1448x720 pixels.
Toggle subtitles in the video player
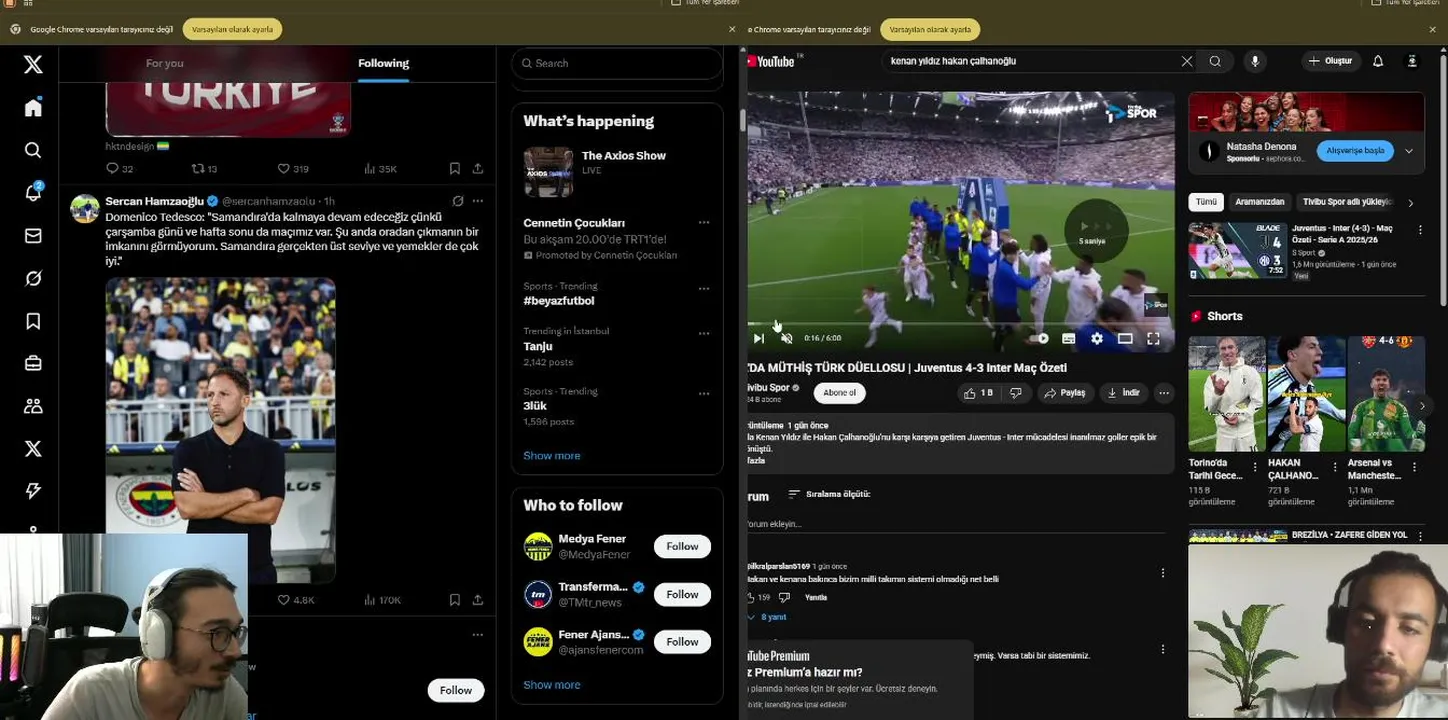coord(1068,339)
